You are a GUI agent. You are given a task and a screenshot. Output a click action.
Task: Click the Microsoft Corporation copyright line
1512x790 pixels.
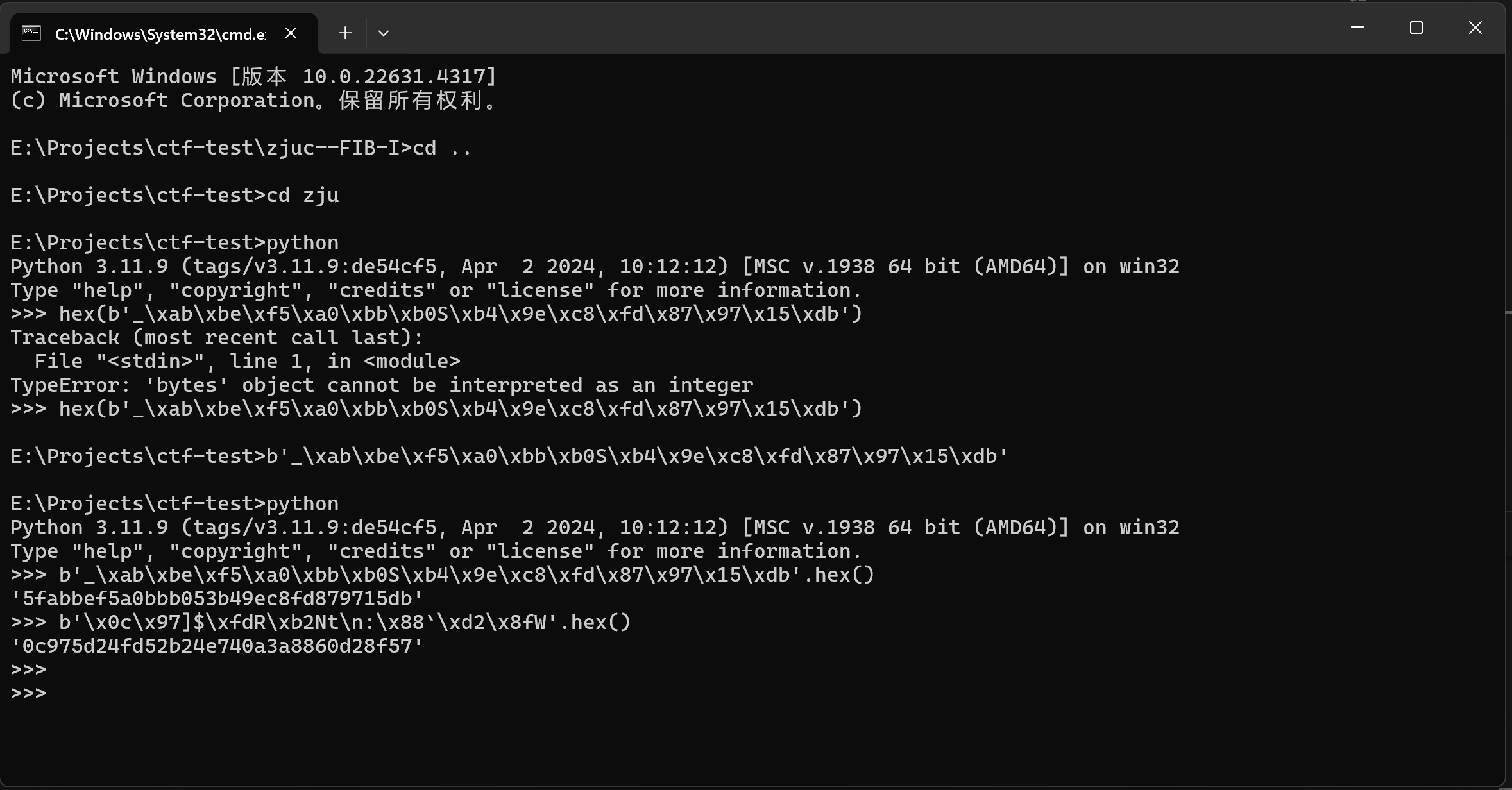point(253,101)
